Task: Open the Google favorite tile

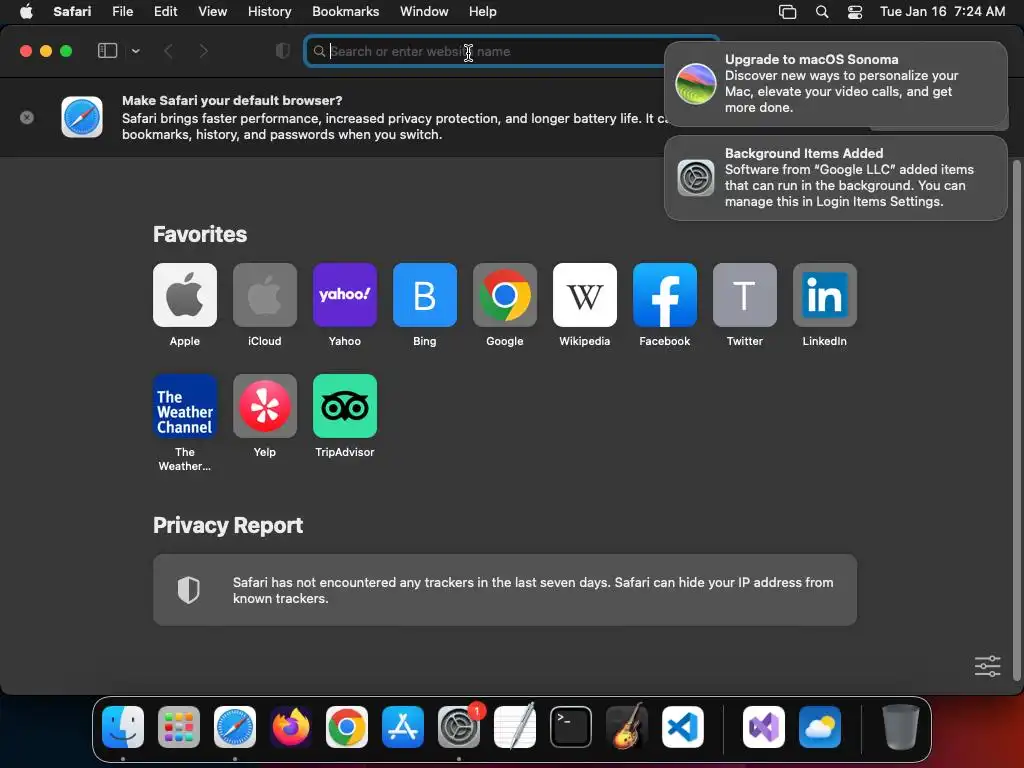Action: pos(505,295)
